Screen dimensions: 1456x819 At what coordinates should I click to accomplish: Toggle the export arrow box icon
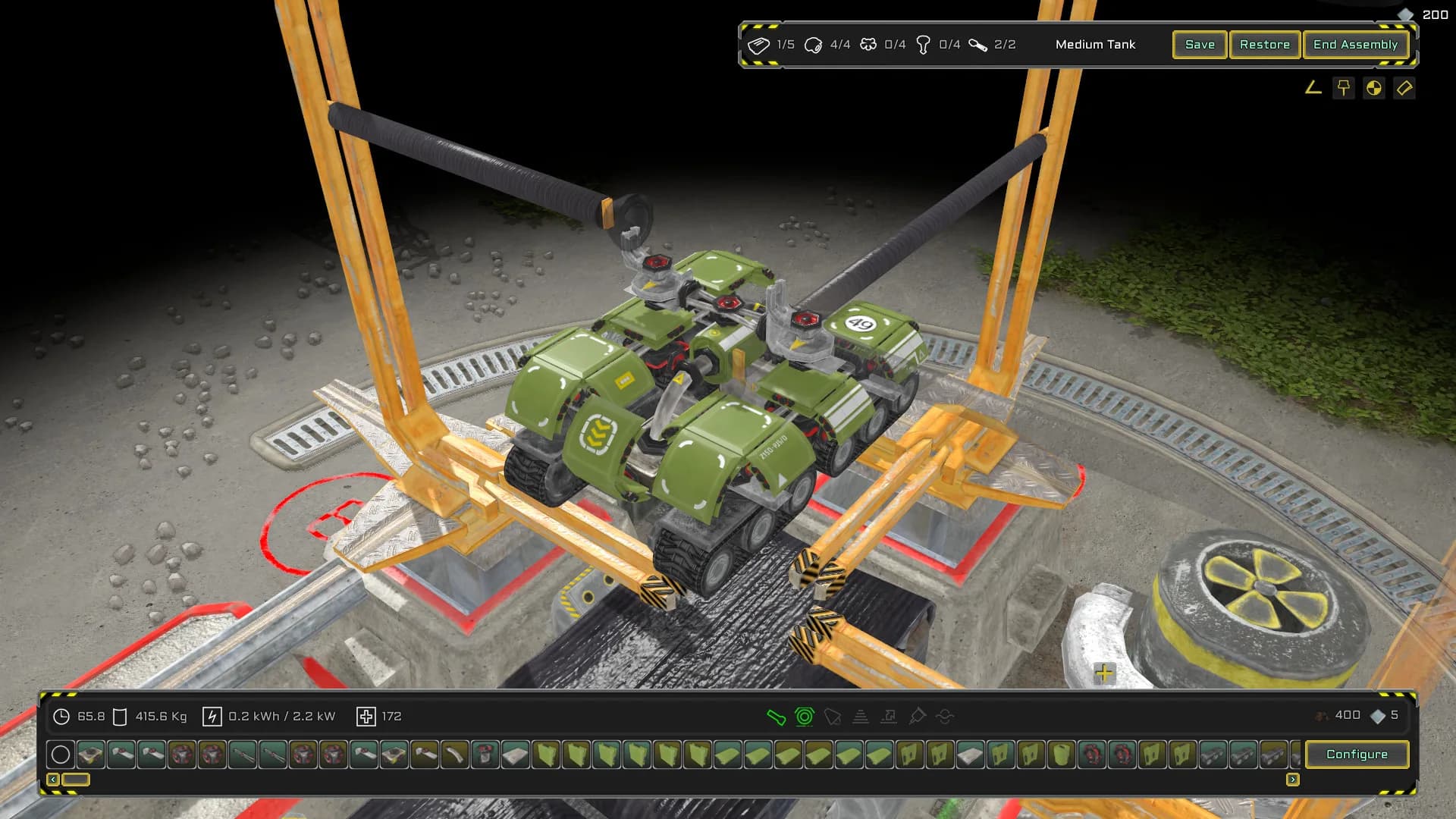coord(889,716)
